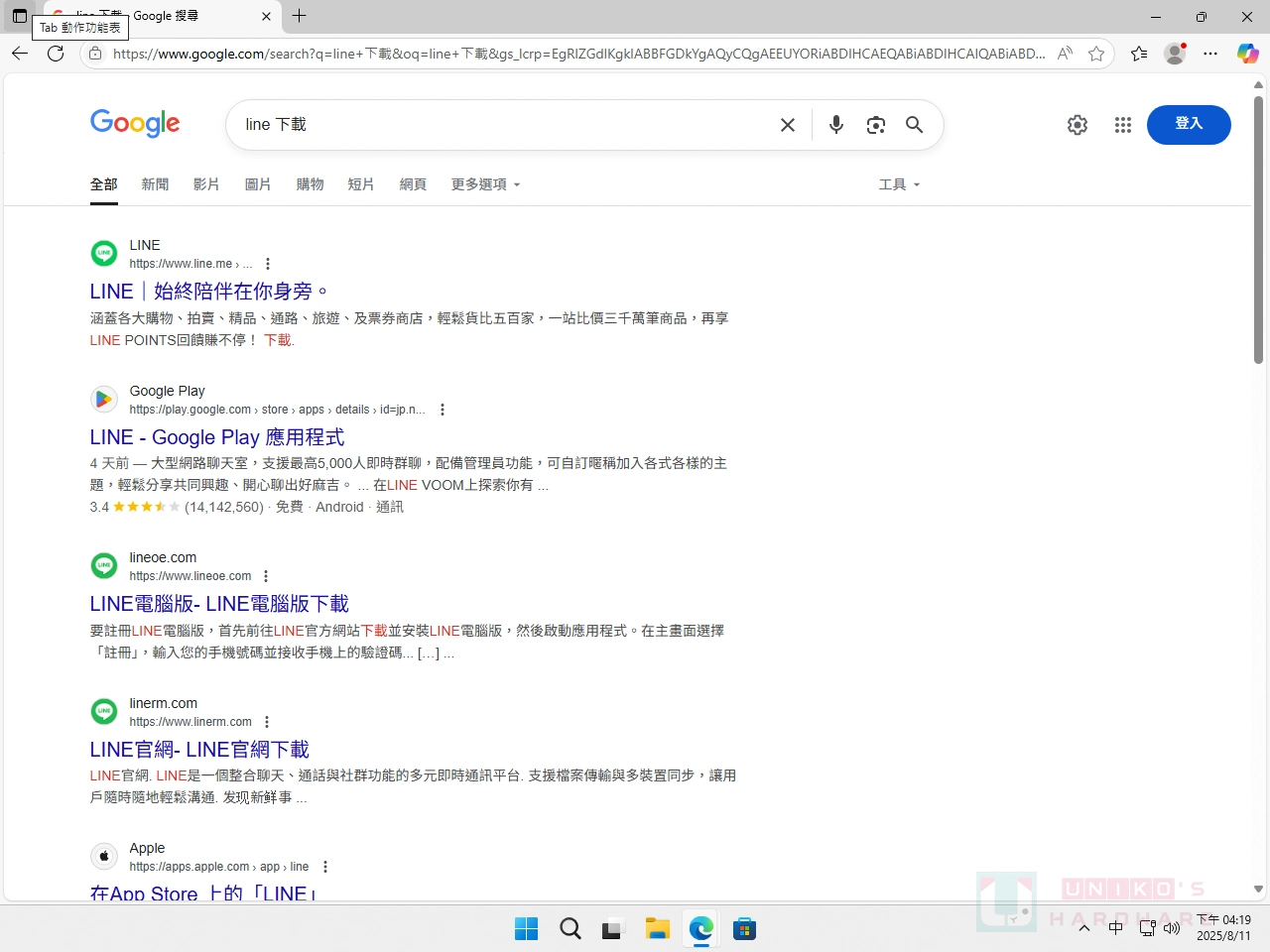View site information lock icon
The width and height of the screenshot is (1270, 952).
95,54
